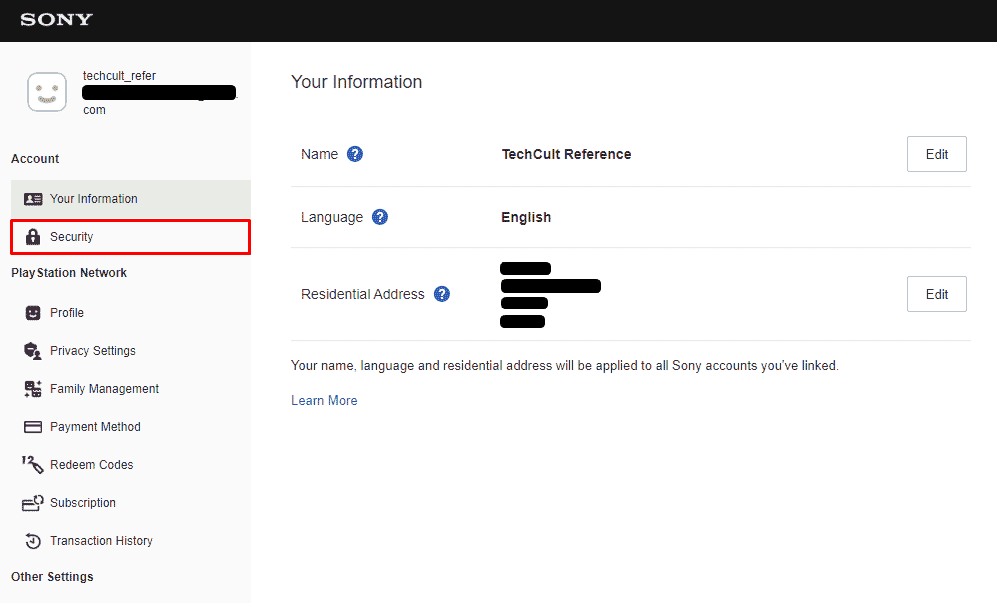This screenshot has width=997, height=603.
Task: Follow the Learn More link
Action: 324,401
